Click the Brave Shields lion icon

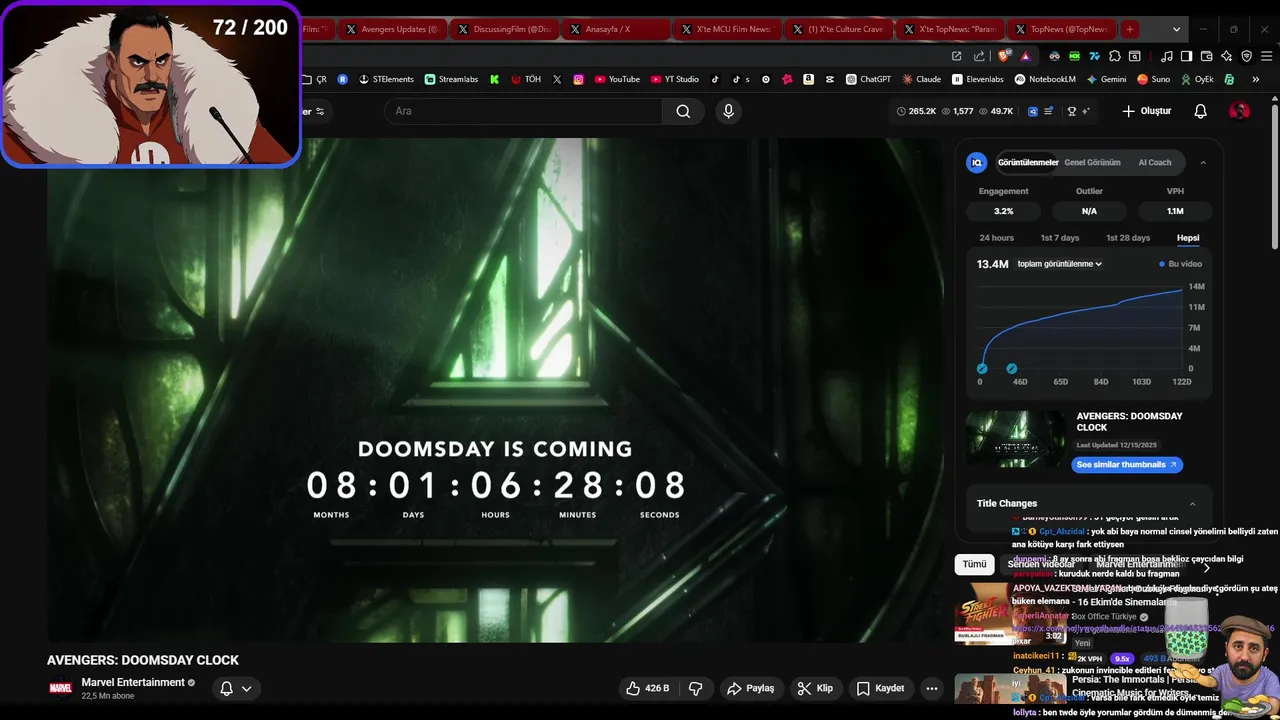[x=1004, y=56]
